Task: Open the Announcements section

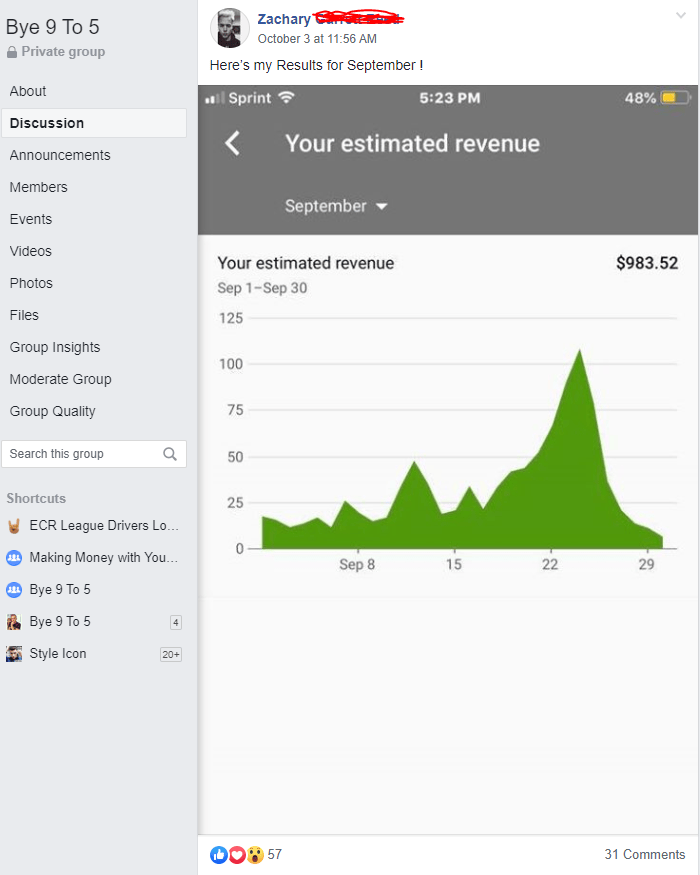Action: pyautogui.click(x=60, y=155)
